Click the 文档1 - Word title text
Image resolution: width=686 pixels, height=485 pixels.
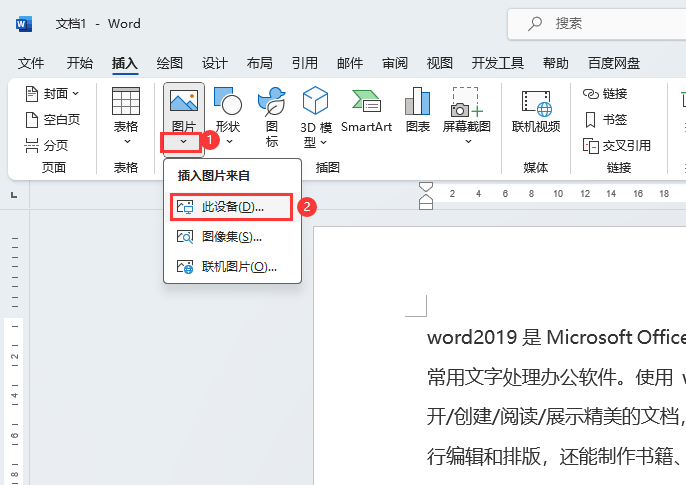pos(98,24)
